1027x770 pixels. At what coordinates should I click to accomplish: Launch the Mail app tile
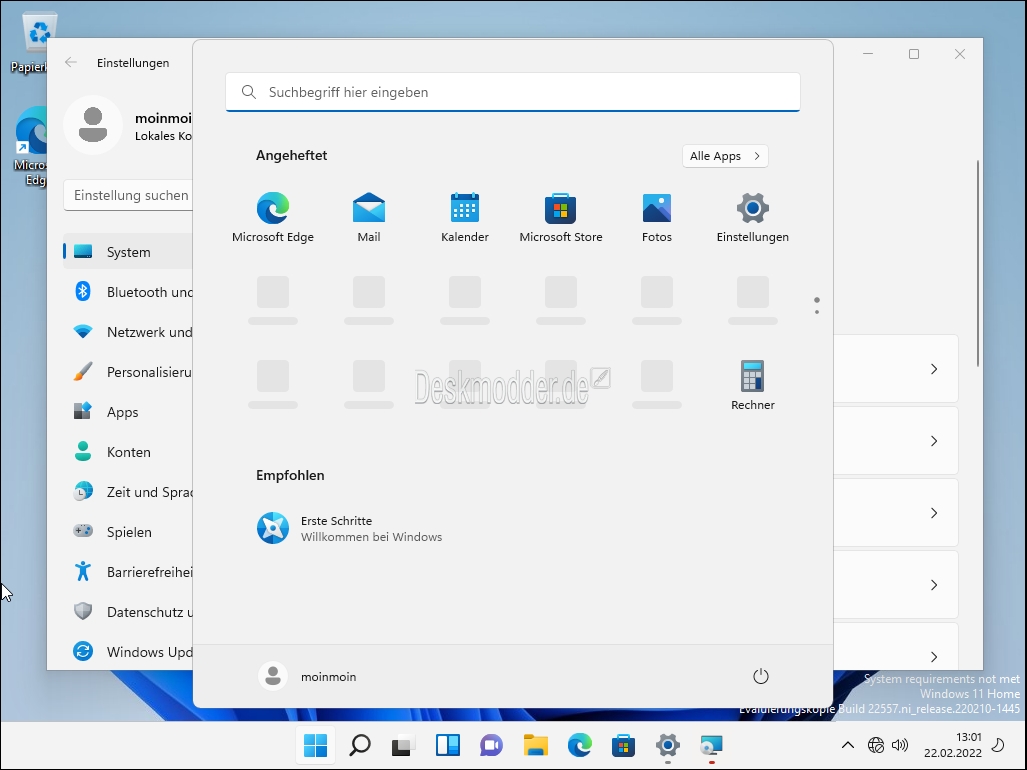[x=369, y=217]
